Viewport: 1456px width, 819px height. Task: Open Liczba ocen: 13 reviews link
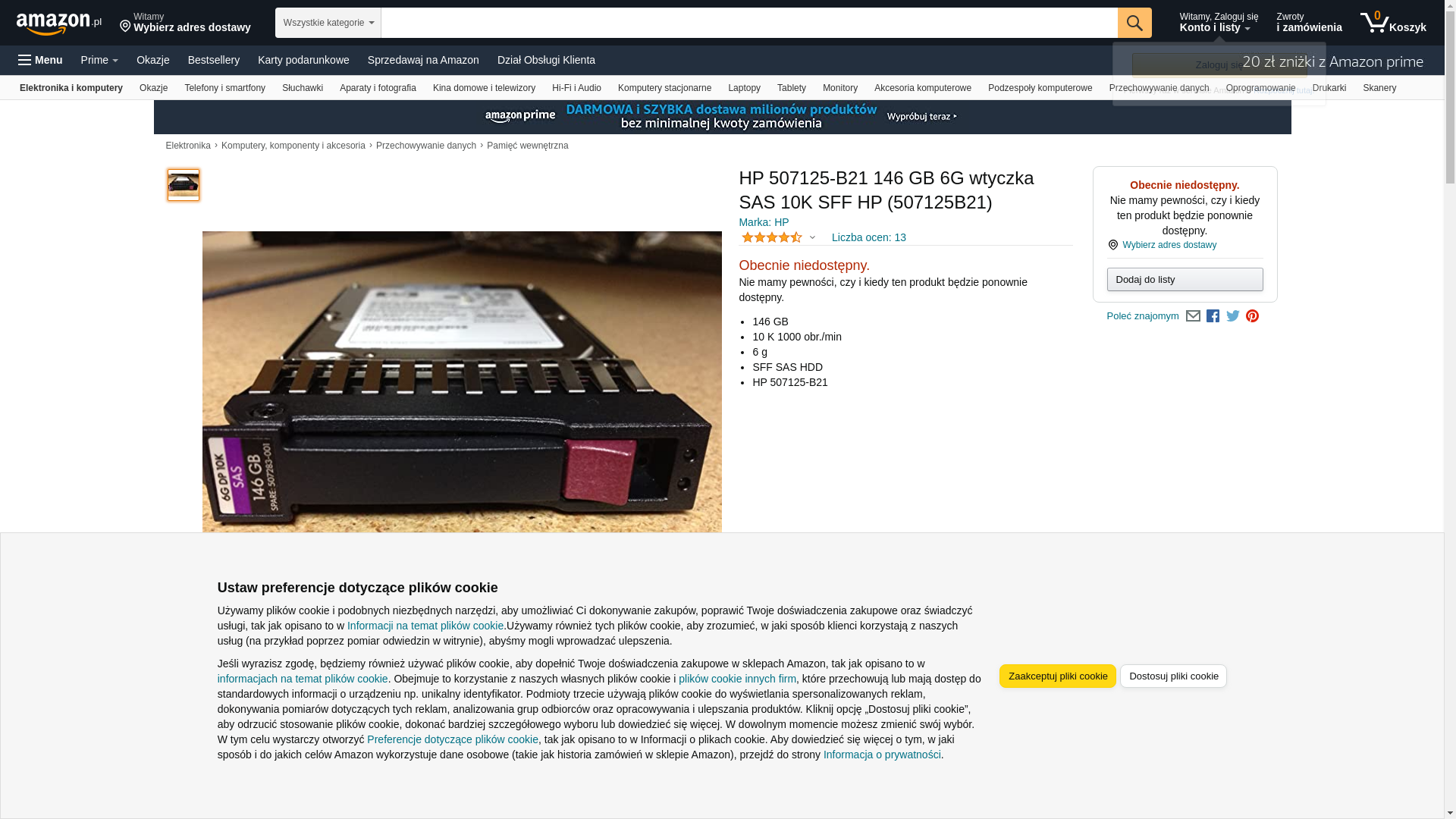(869, 237)
